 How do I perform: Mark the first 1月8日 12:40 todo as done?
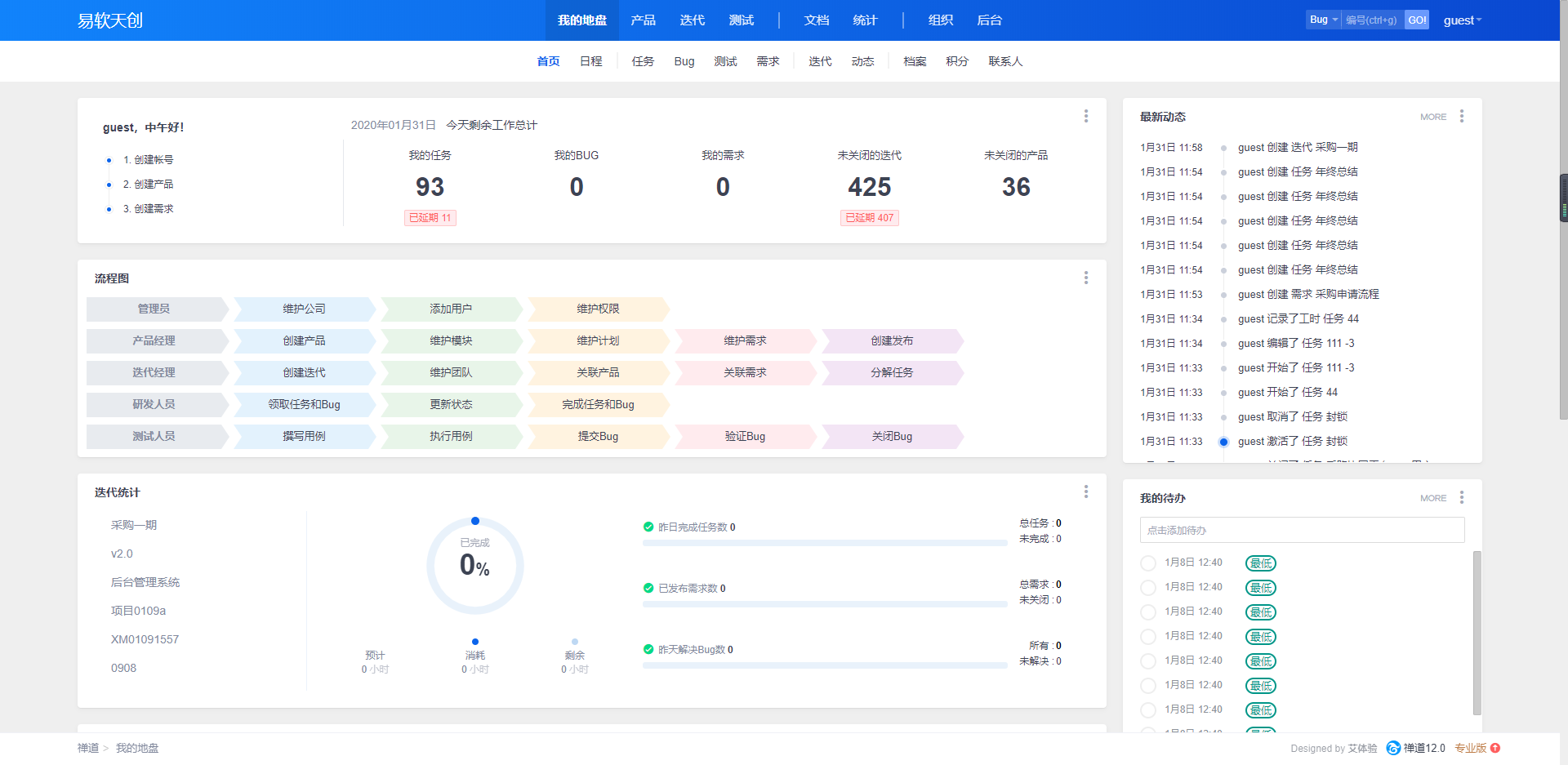pyautogui.click(x=1148, y=563)
